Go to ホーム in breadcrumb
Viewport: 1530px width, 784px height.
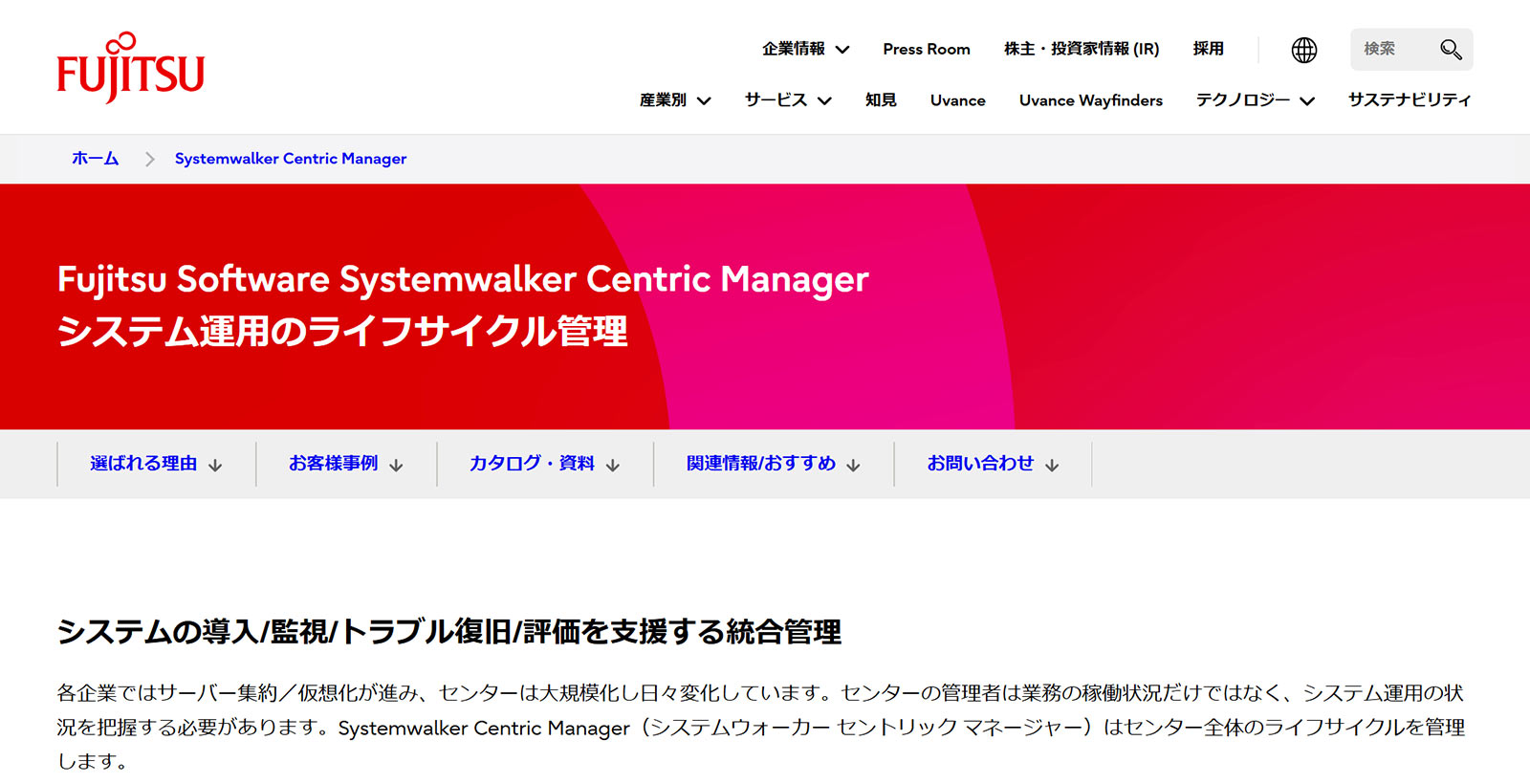tap(95, 159)
